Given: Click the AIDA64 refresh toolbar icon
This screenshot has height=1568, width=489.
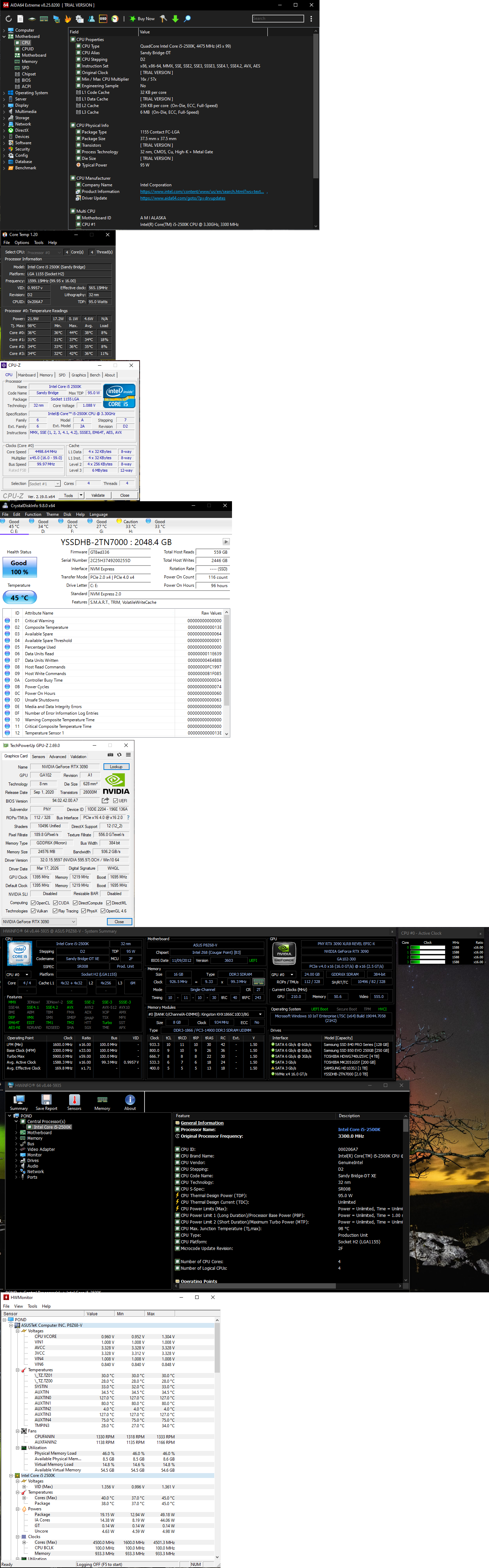Looking at the screenshot, I should tap(9, 19).
